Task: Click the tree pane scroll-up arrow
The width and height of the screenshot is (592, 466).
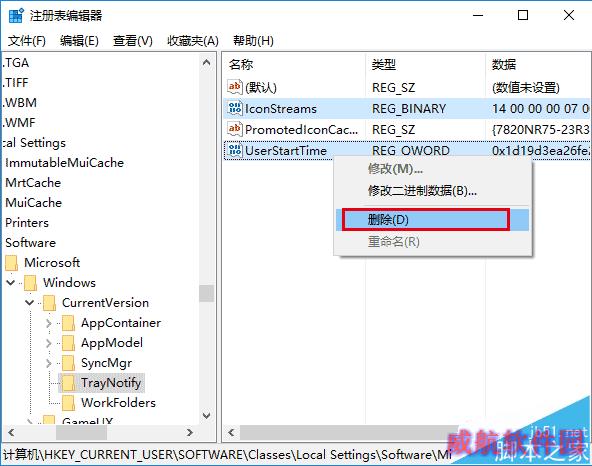Action: coord(207,63)
